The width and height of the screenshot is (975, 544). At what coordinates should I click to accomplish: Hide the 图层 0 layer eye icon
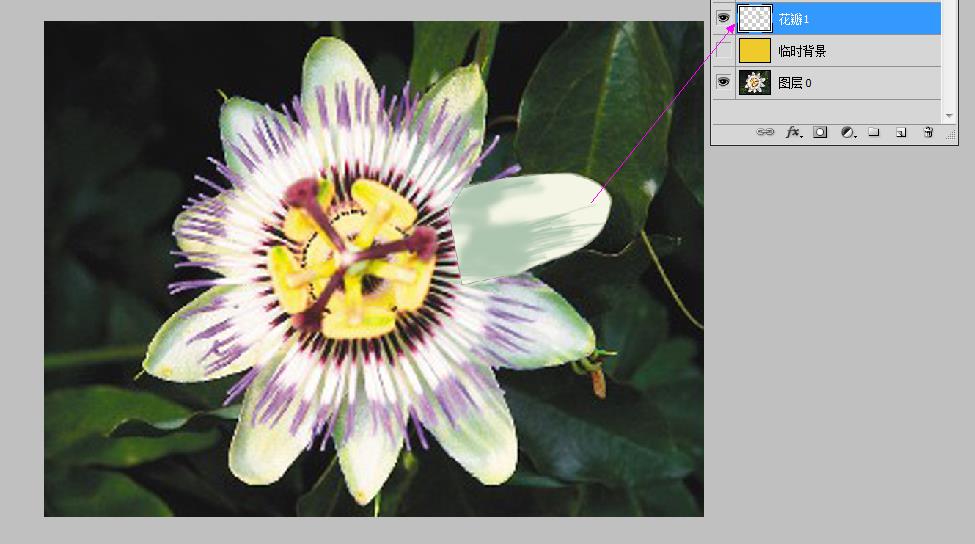point(723,82)
